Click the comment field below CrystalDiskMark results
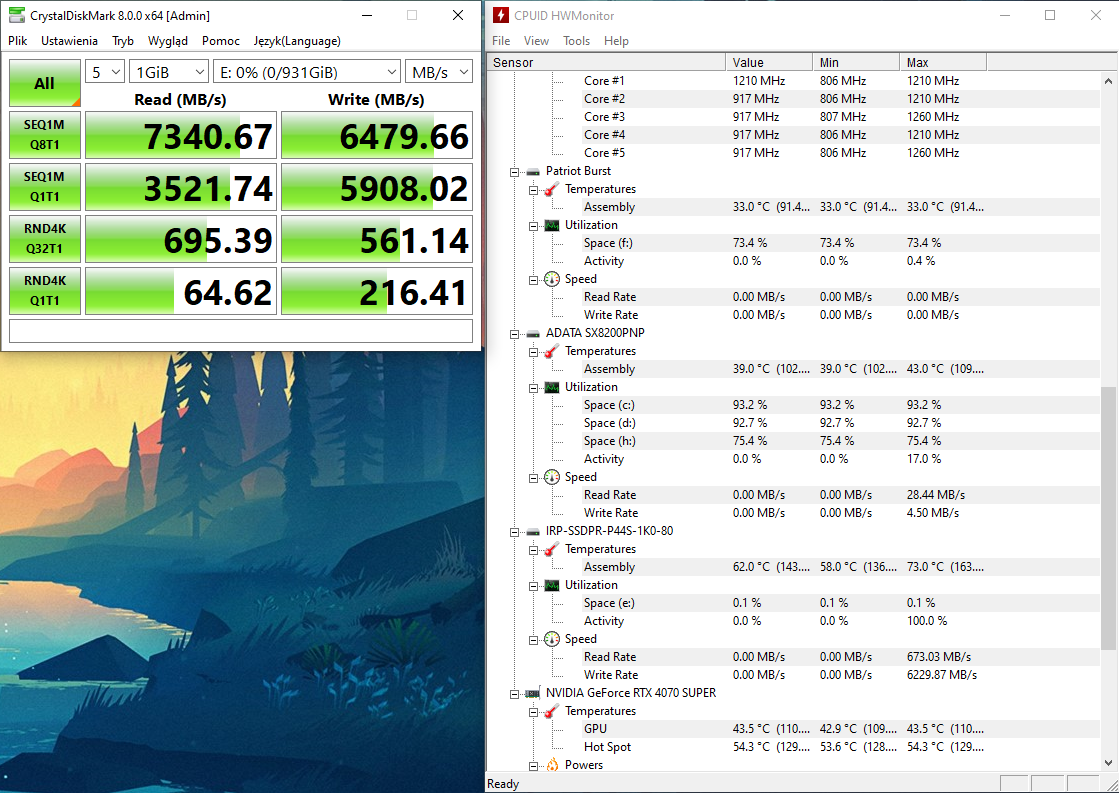This screenshot has height=793, width=1119. click(240, 331)
